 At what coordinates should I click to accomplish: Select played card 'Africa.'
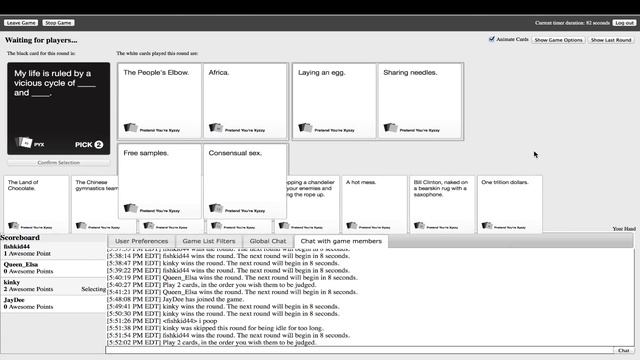click(245, 101)
